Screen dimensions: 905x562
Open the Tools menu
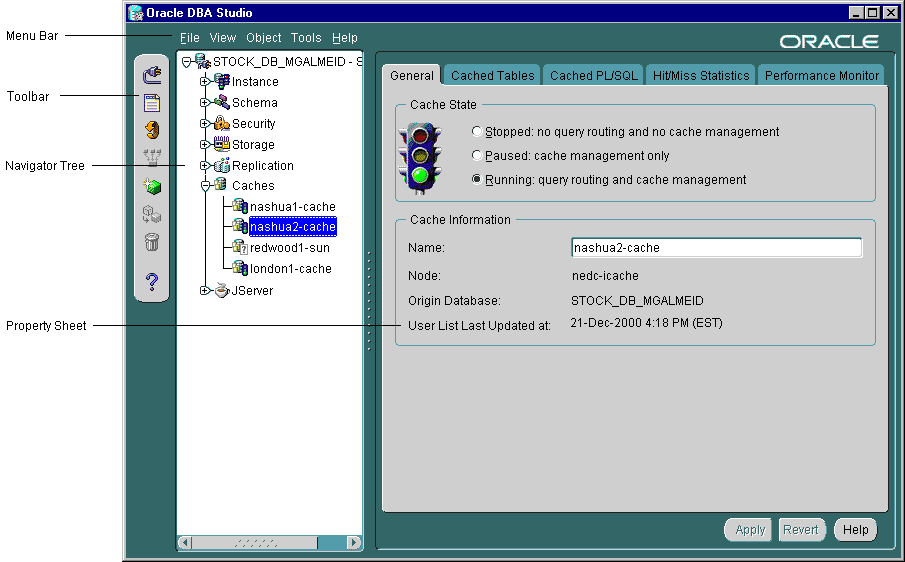(x=306, y=38)
